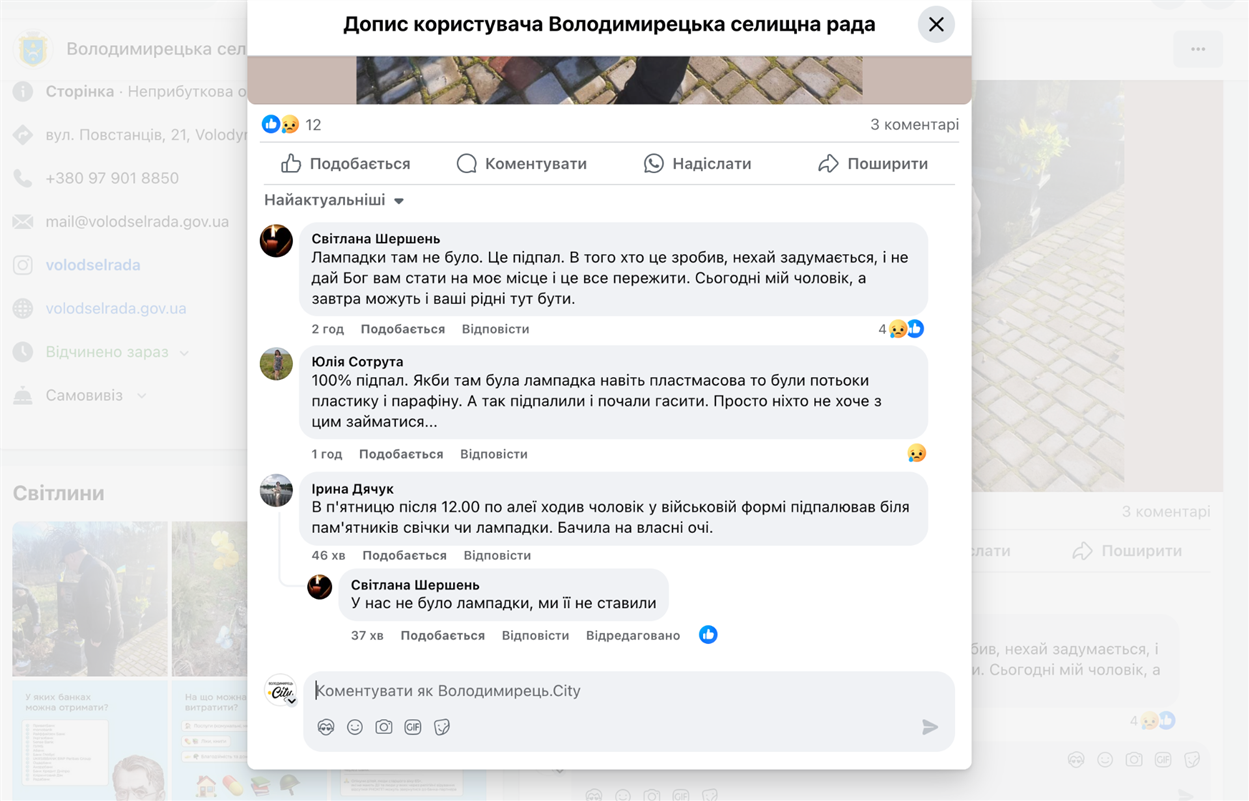This screenshot has width=1249, height=801.
Task: Open the emoji picker in comment box
Action: 355,727
